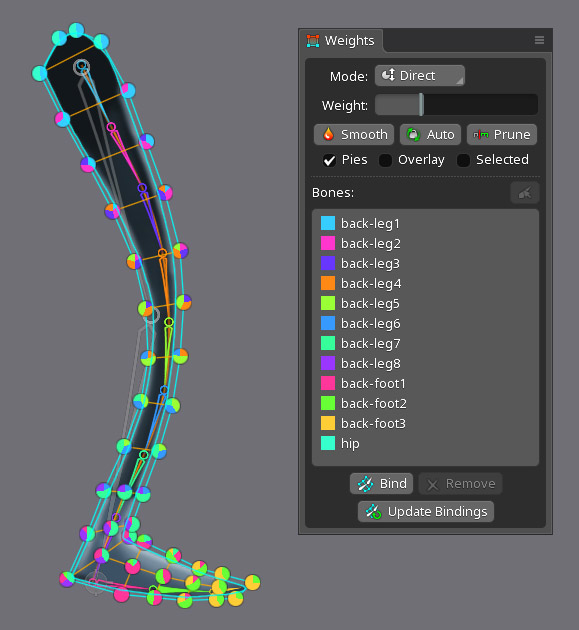Click Update Bindings button

tap(426, 511)
